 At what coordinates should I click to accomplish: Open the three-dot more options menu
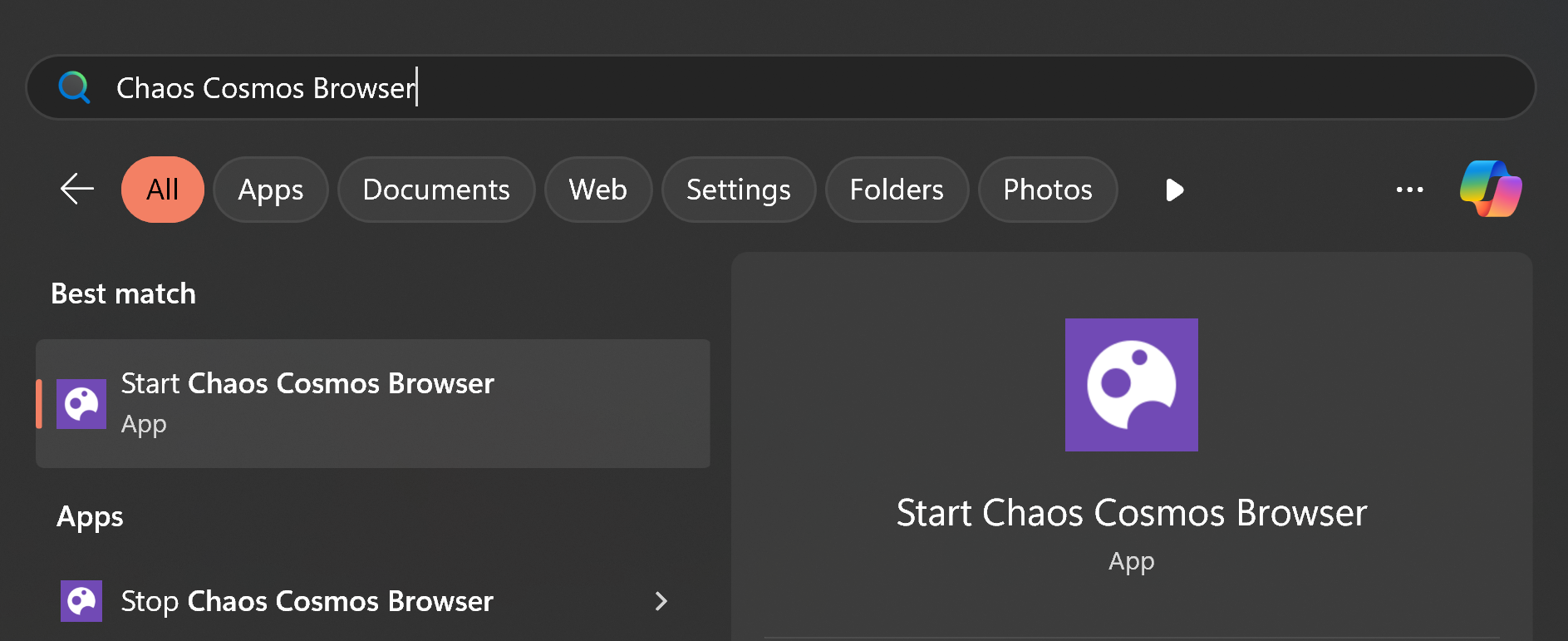click(x=1409, y=190)
